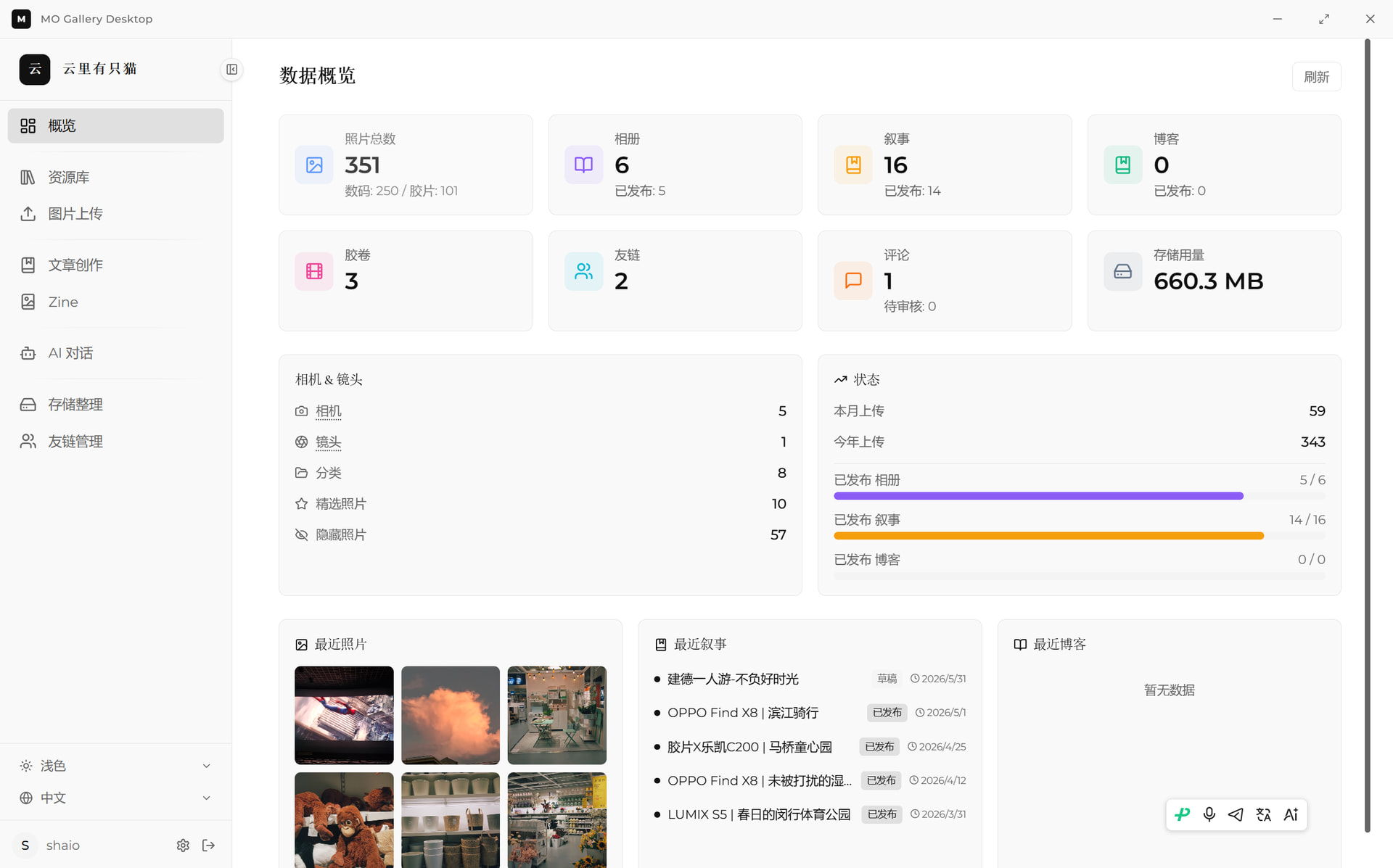The width and height of the screenshot is (1393, 868).
Task: Click the 胶卷 film roll icon
Action: click(314, 271)
